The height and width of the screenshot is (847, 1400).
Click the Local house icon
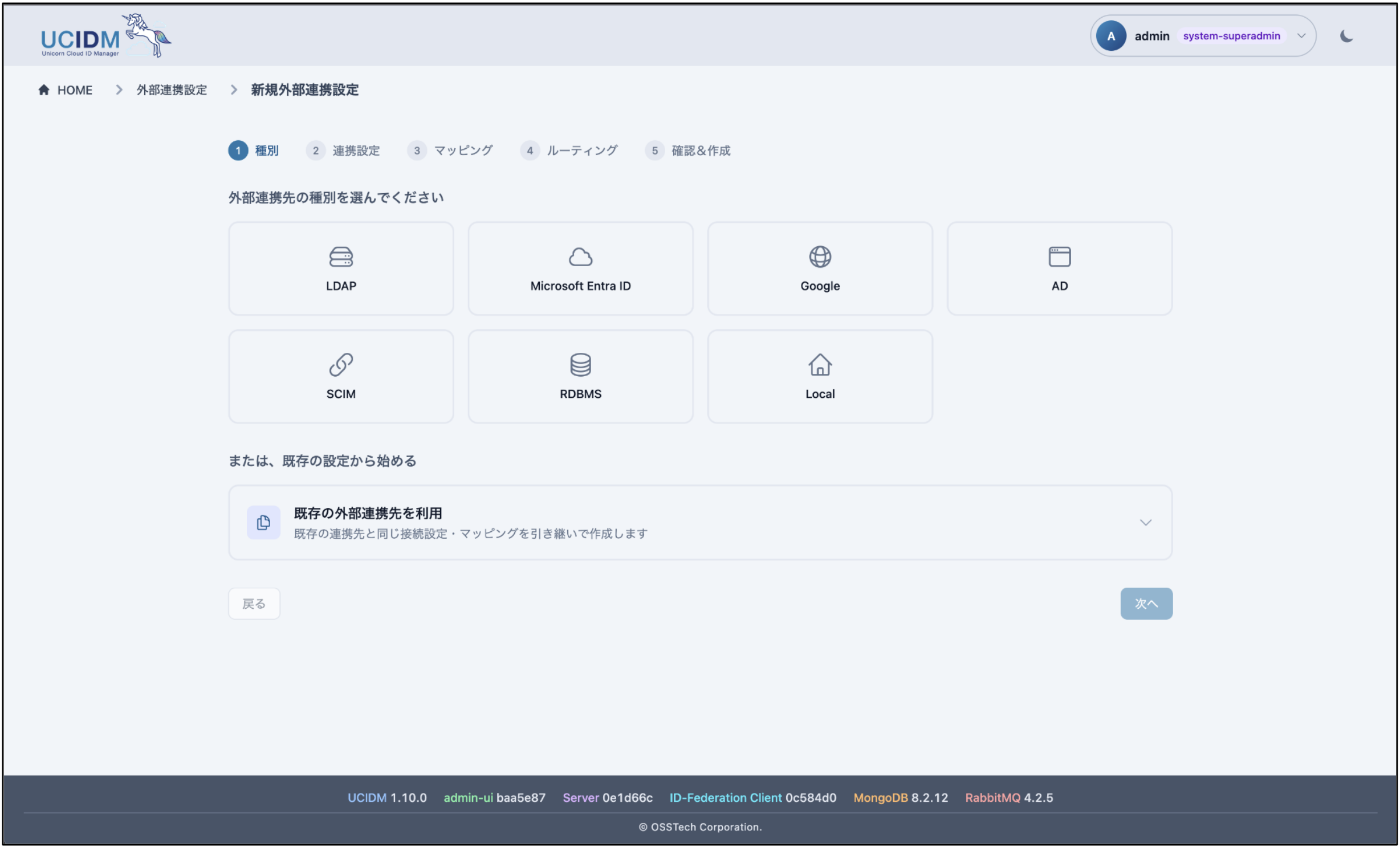tap(820, 365)
